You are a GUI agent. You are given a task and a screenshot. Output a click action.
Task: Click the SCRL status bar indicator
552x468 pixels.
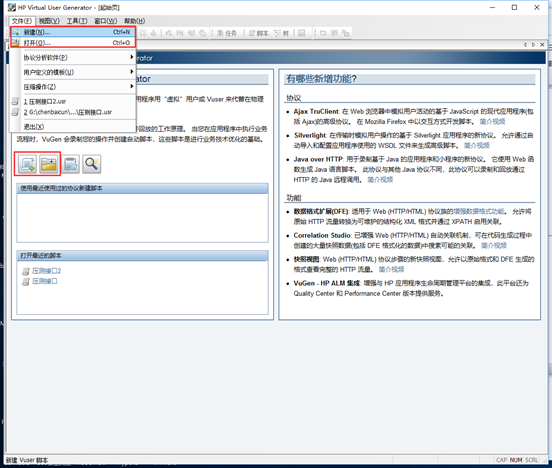[x=532, y=460]
